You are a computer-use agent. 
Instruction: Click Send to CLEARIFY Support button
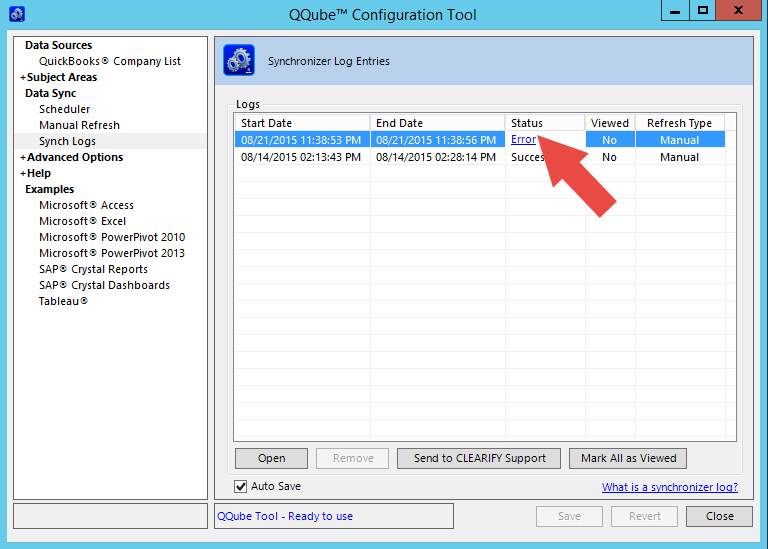[479, 458]
